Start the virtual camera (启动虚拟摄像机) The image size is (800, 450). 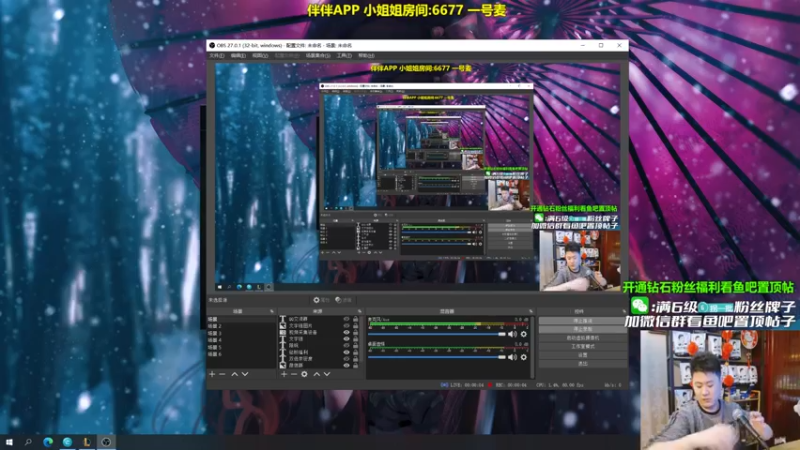tap(583, 338)
